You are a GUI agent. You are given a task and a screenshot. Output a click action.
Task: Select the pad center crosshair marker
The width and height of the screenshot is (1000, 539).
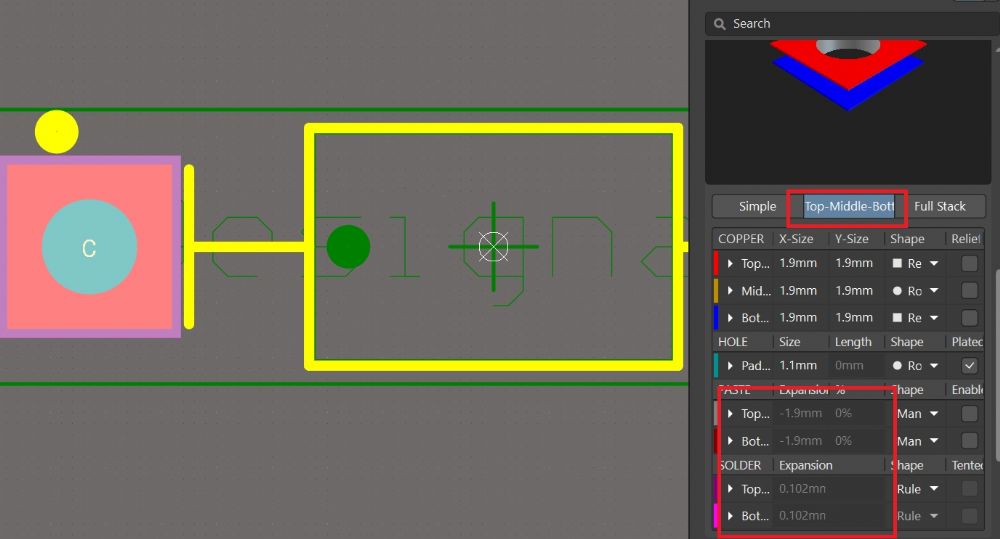493,246
